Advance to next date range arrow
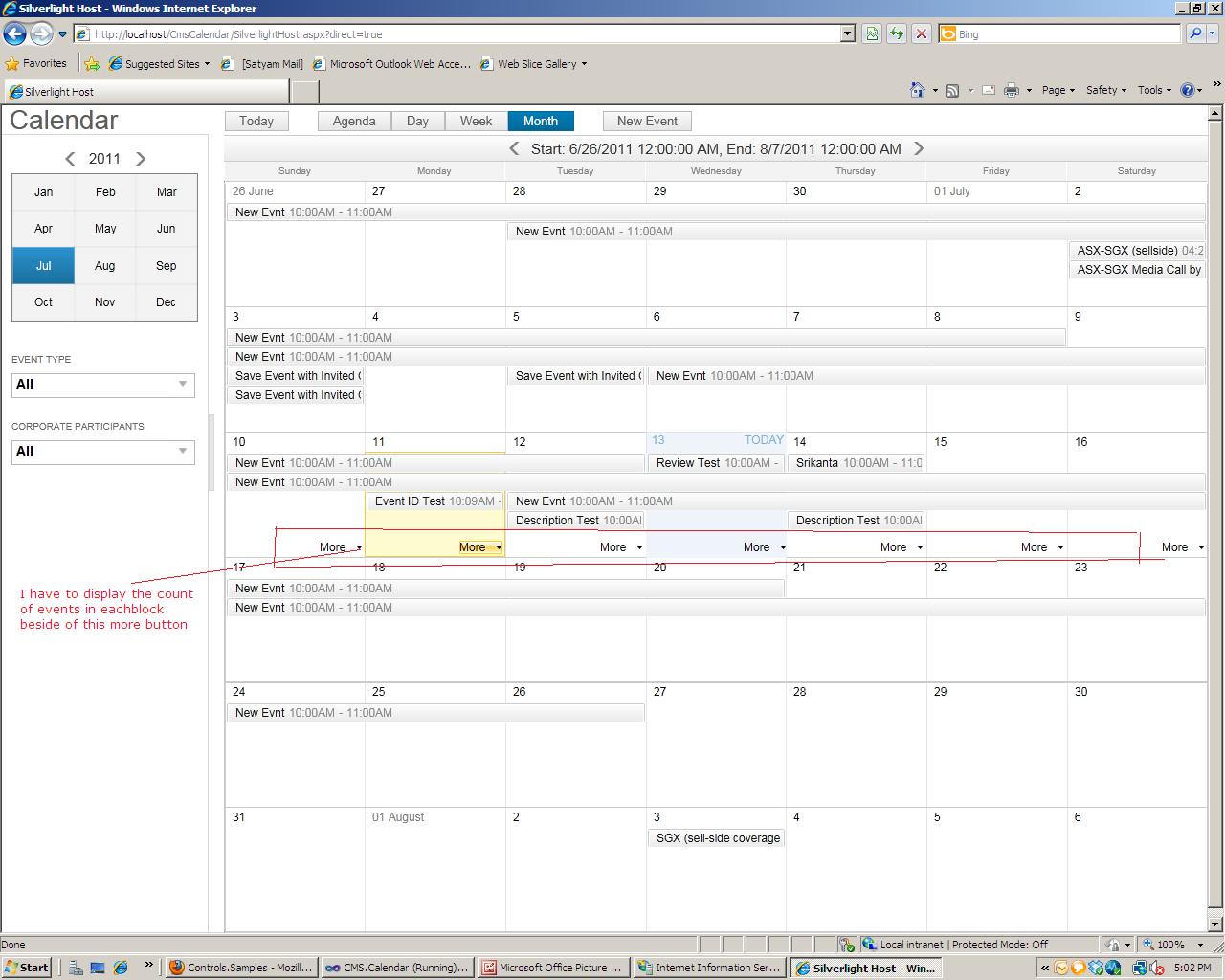This screenshot has width=1225, height=980. 919,148
